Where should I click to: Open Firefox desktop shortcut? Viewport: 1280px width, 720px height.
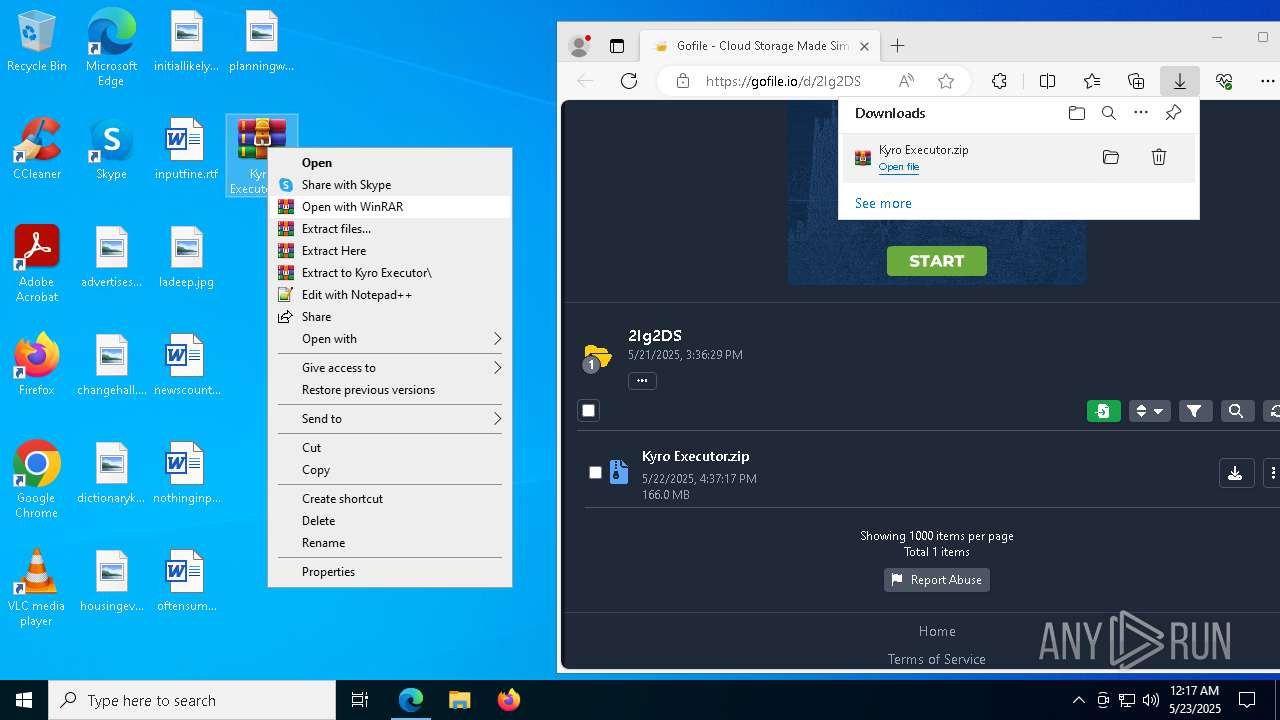[37, 365]
